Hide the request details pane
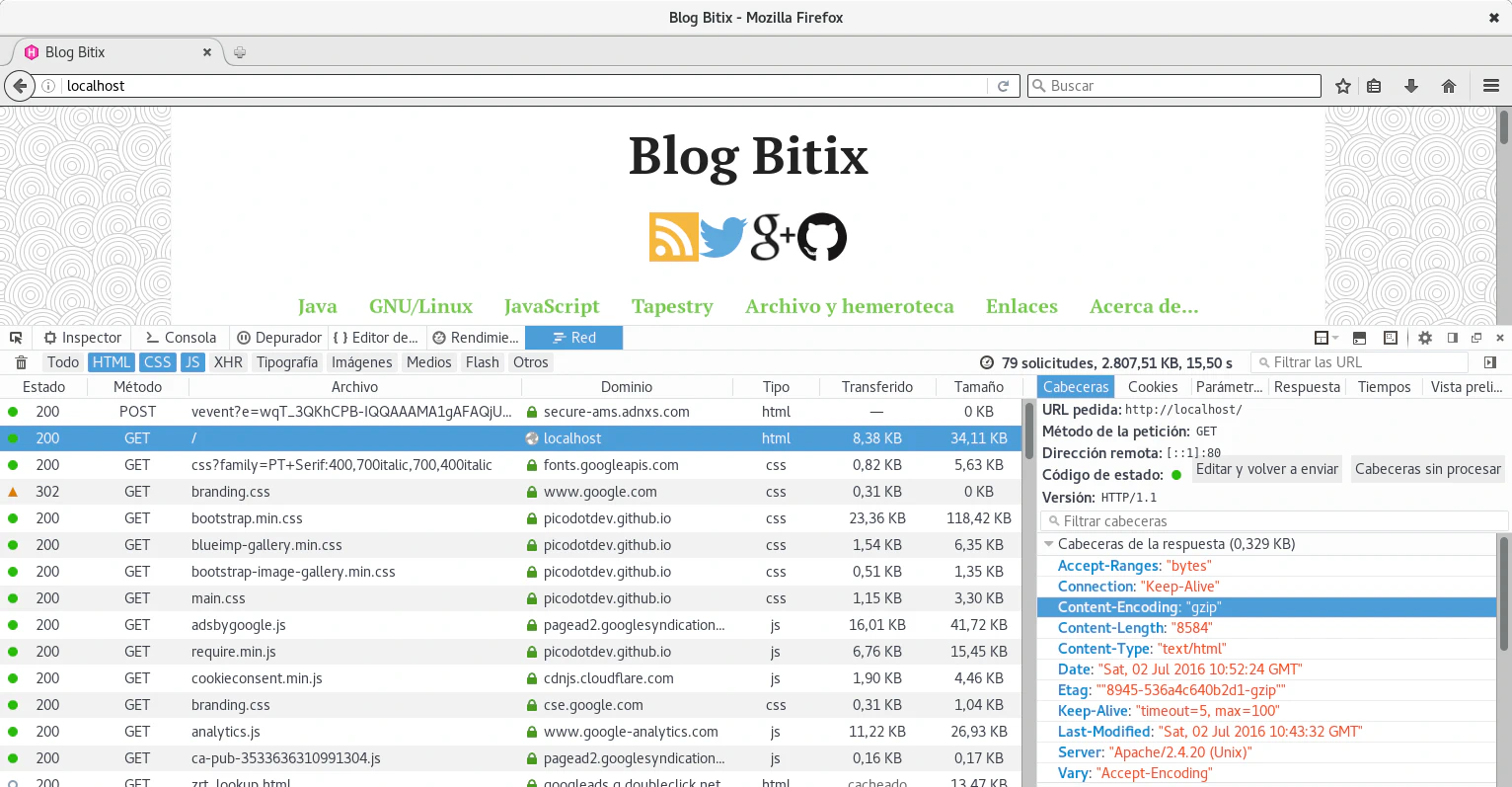 [1490, 362]
